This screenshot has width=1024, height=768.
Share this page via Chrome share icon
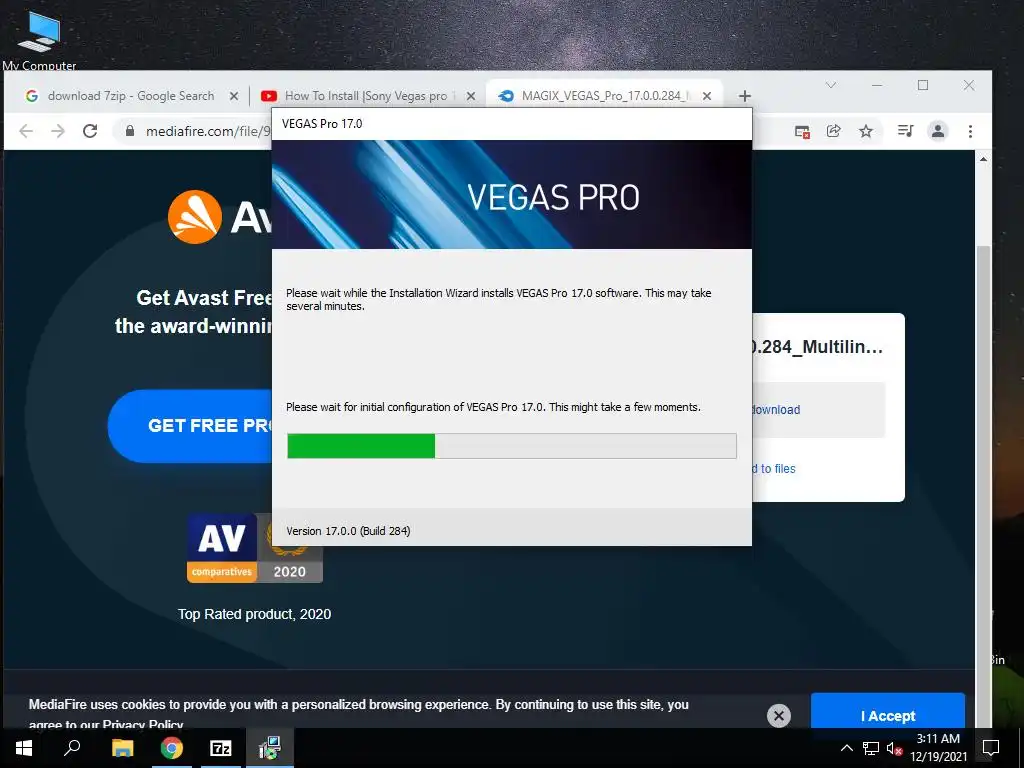pyautogui.click(x=833, y=131)
